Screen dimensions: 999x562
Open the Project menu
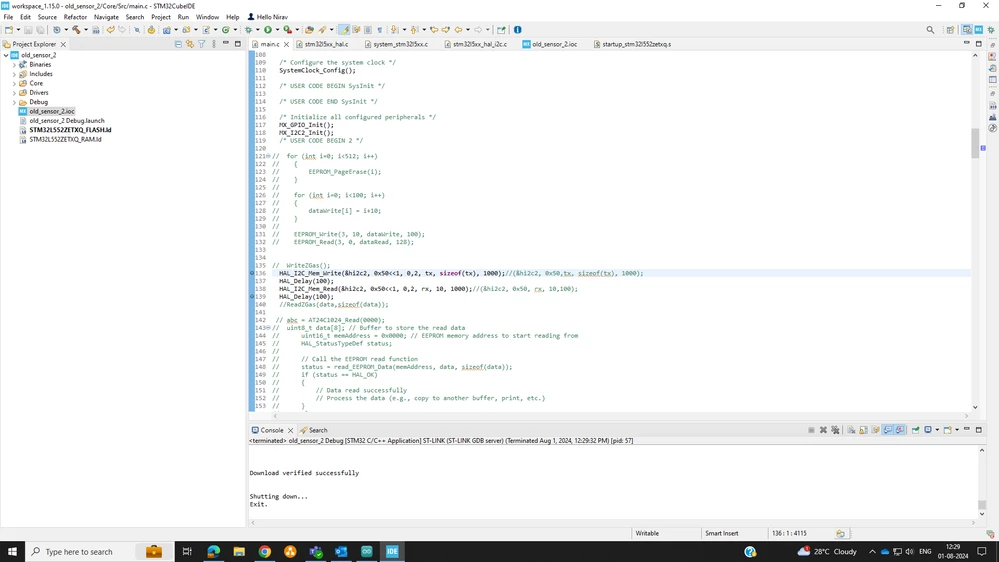(x=161, y=17)
